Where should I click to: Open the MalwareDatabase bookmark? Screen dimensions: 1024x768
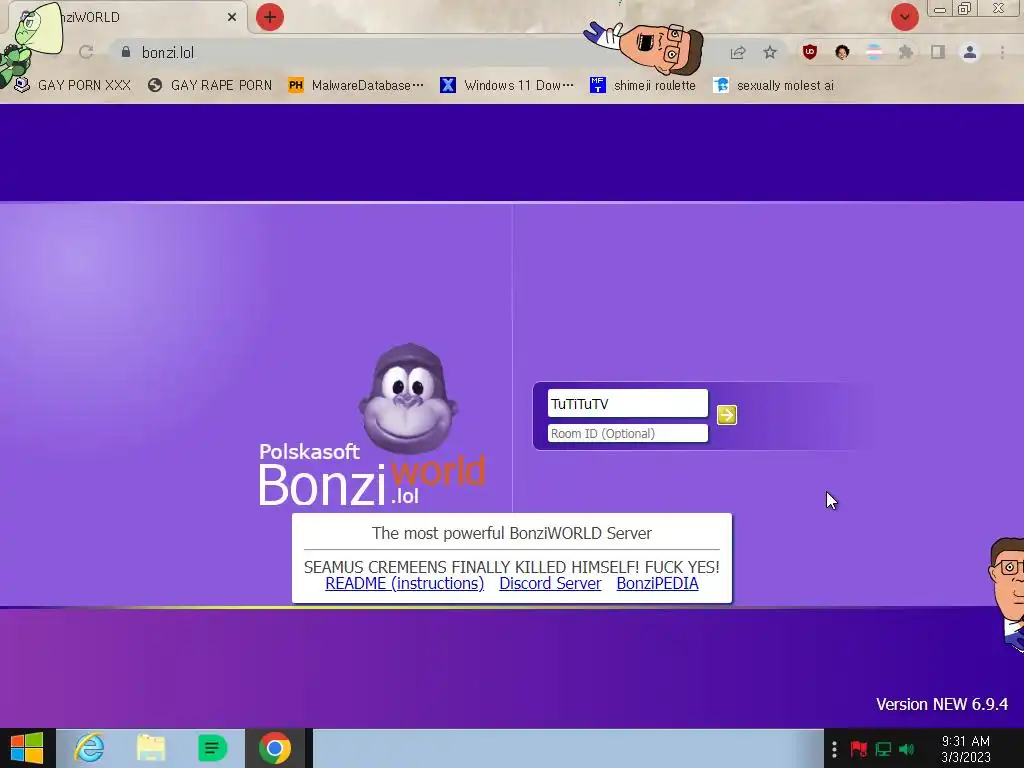(356, 85)
